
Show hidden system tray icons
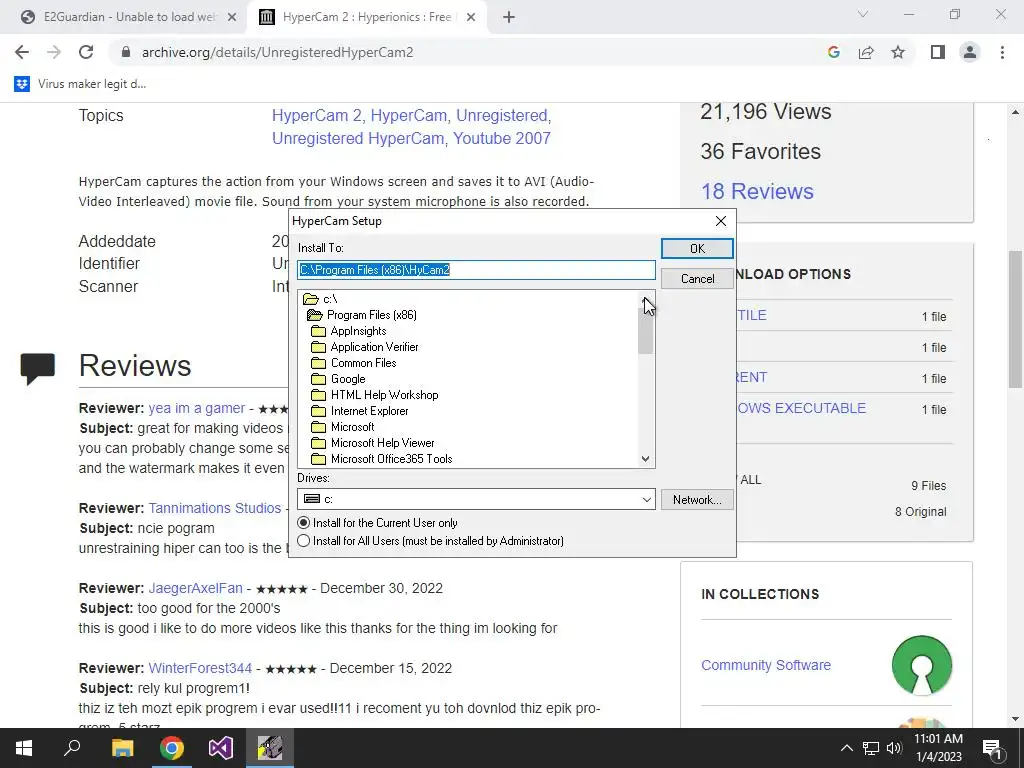(846, 748)
